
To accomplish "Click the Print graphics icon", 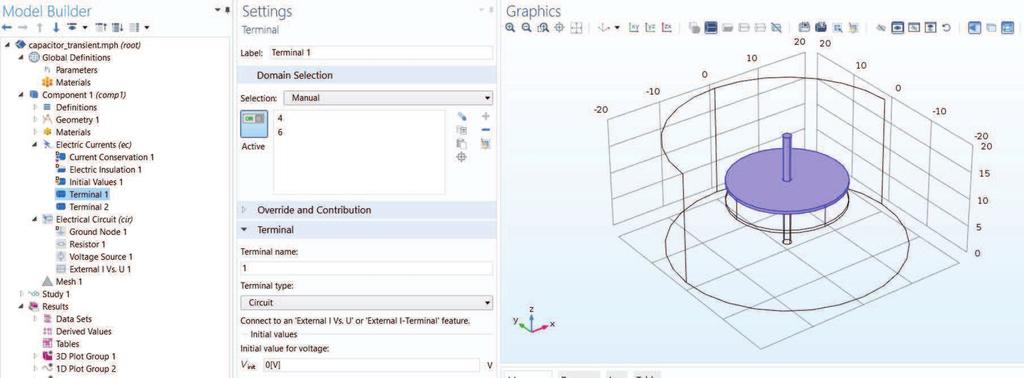I will pyautogui.click(x=821, y=27).
